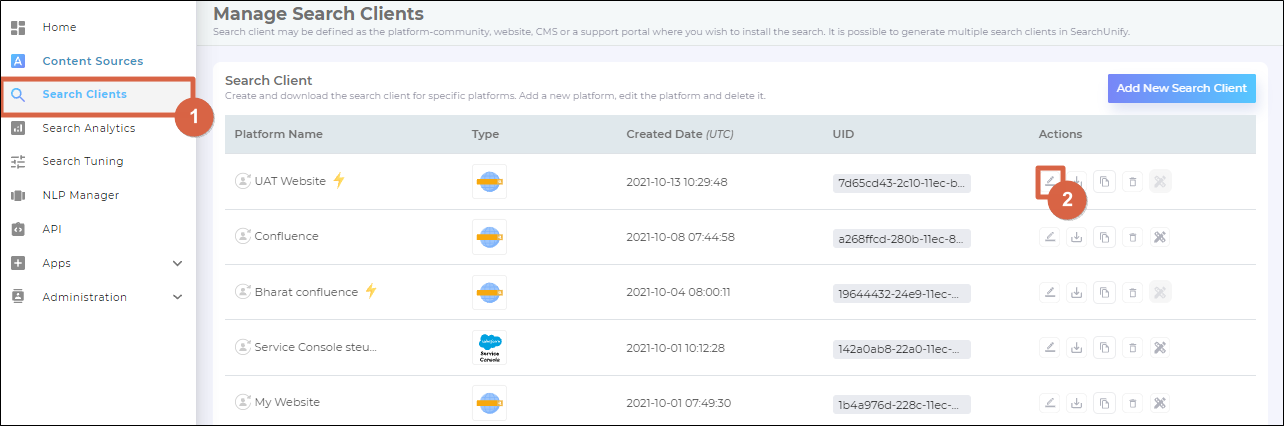Click the Salesforce Service Console type thumbnail
The image size is (1284, 426).
[x=489, y=348]
